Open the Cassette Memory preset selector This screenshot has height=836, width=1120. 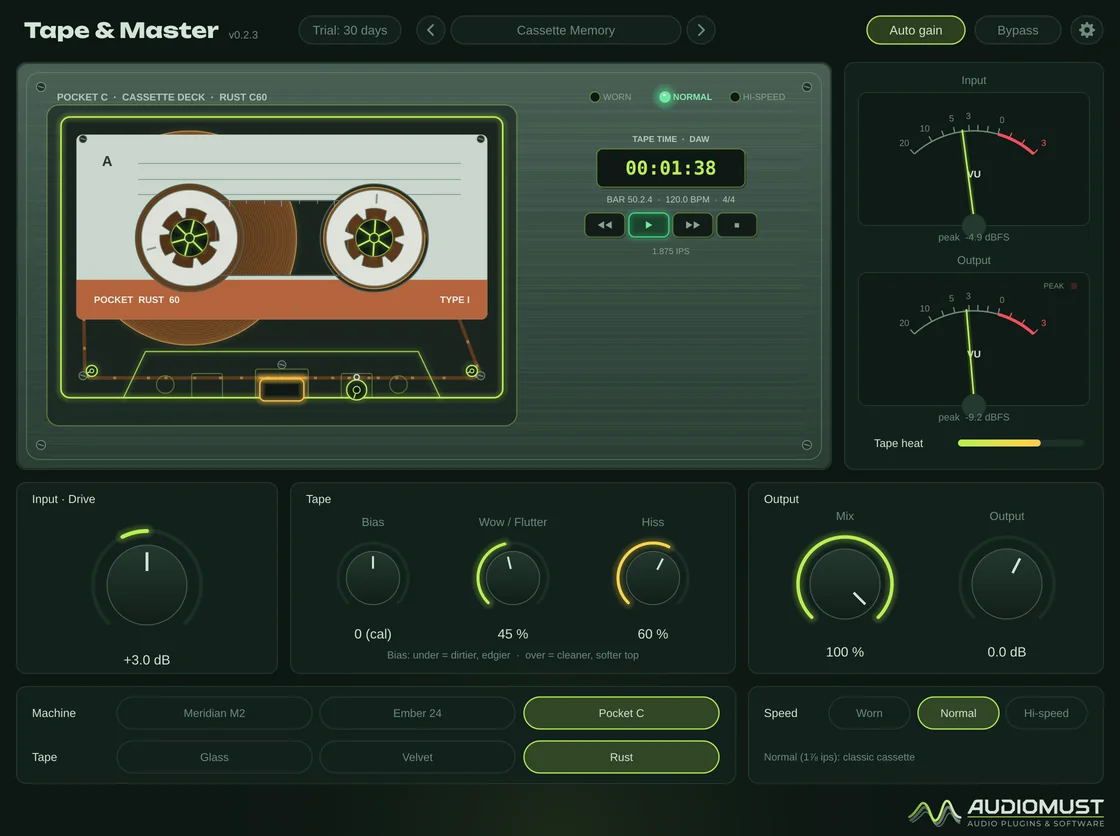point(566,30)
